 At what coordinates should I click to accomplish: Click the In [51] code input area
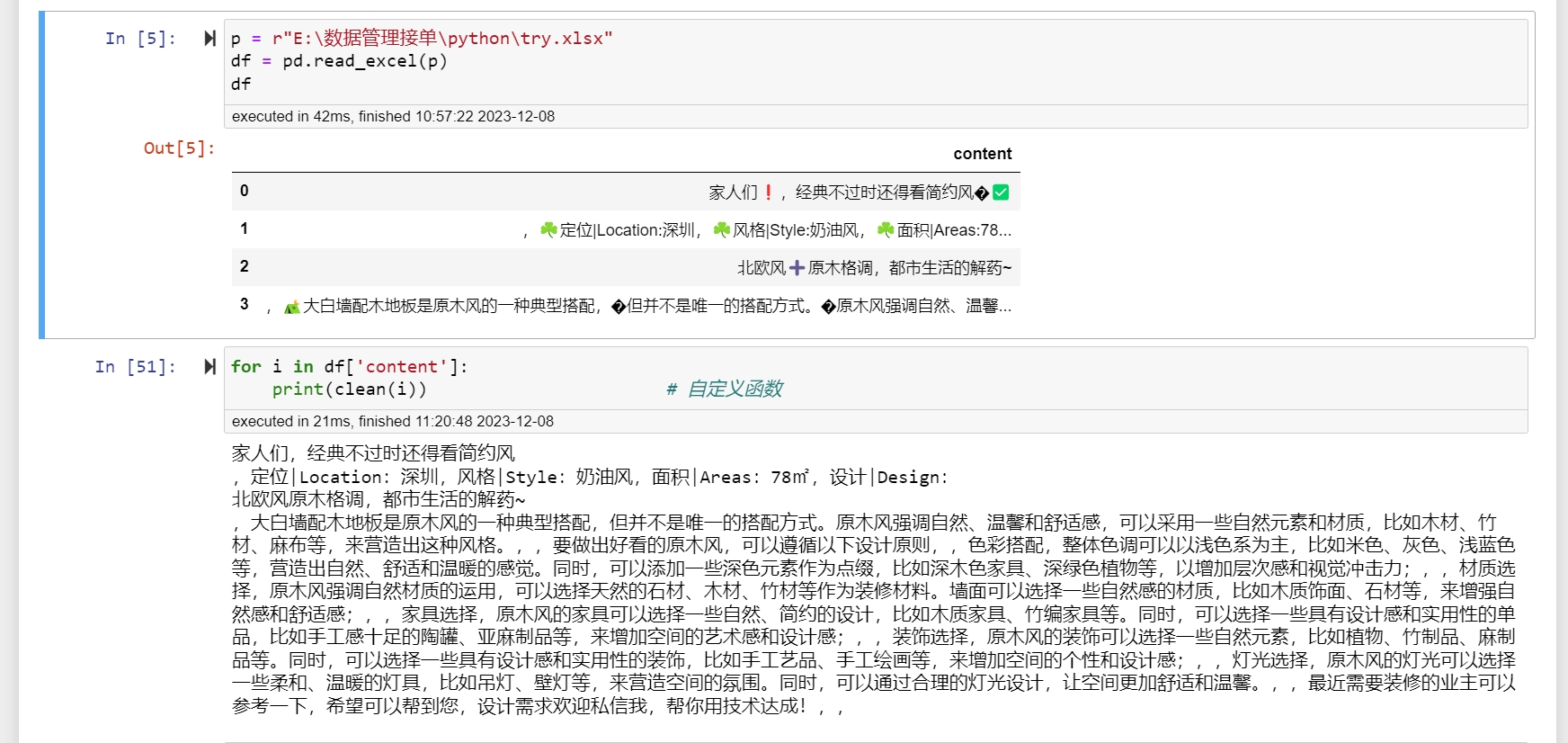click(876, 379)
